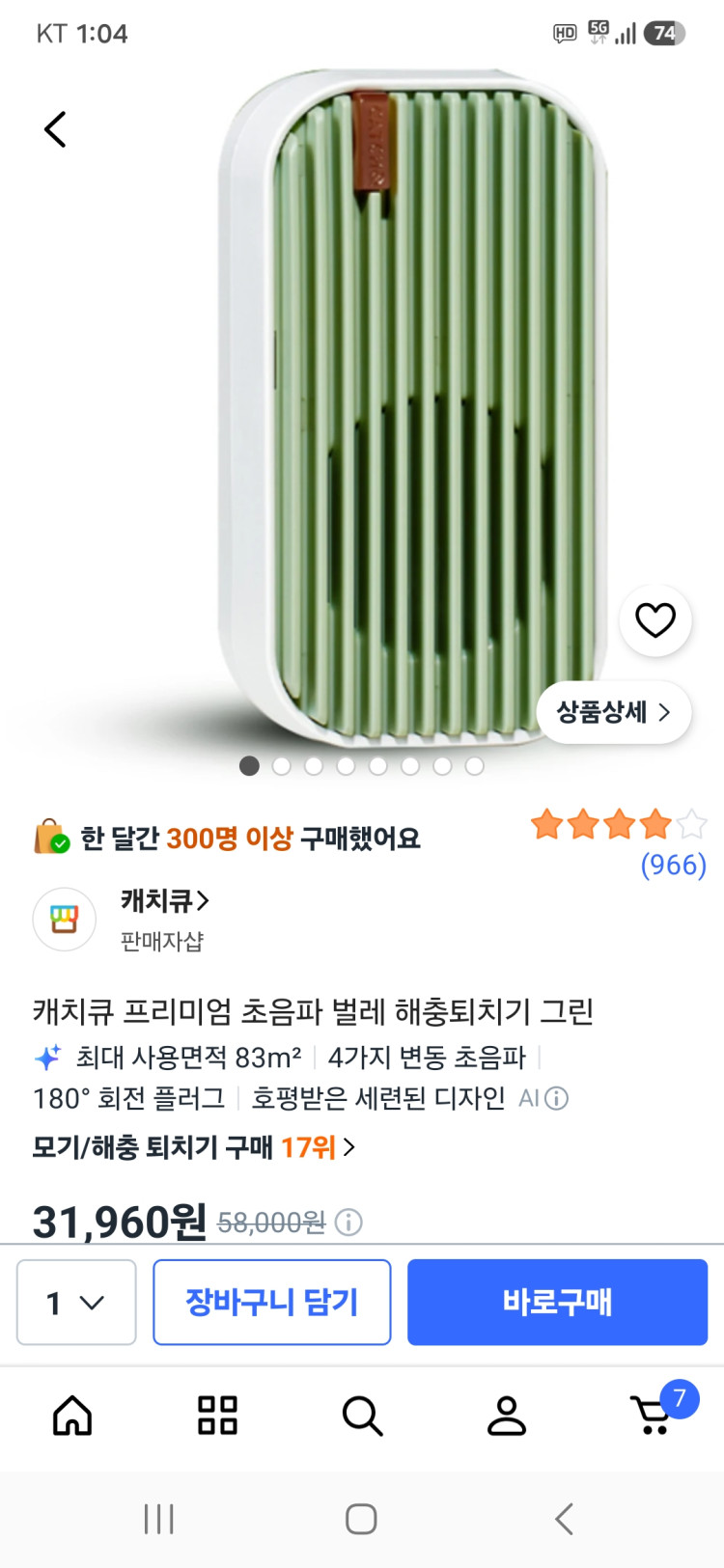Tap the back arrow at top left
This screenshot has height=1568, width=724.
point(55,129)
